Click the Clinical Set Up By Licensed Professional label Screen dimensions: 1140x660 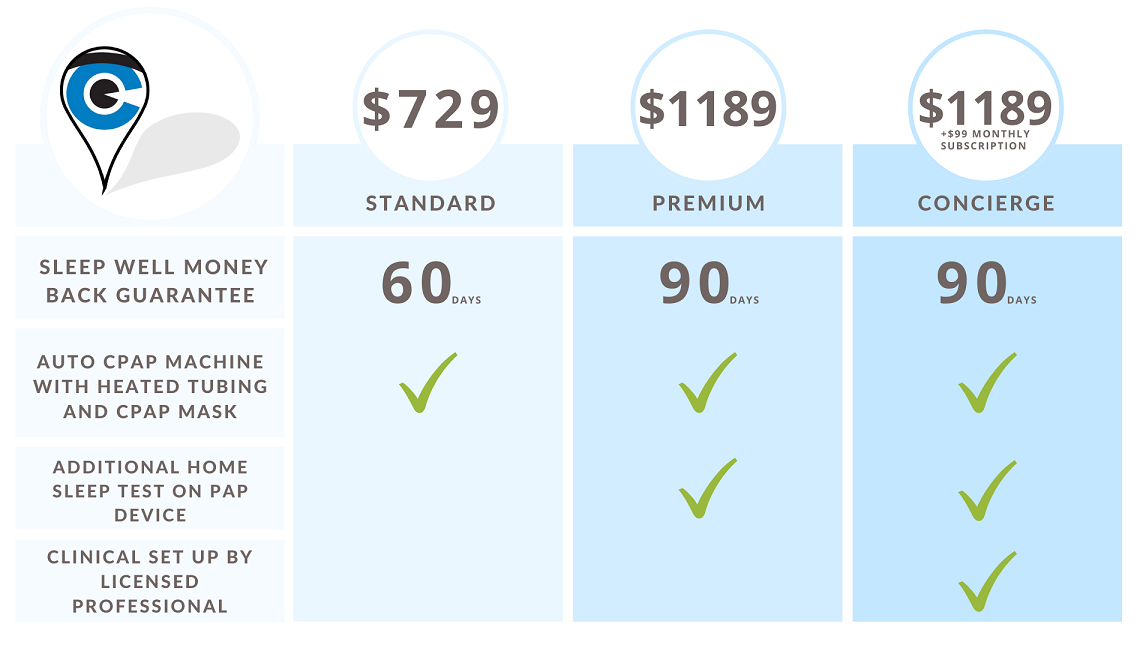[x=150, y=581]
